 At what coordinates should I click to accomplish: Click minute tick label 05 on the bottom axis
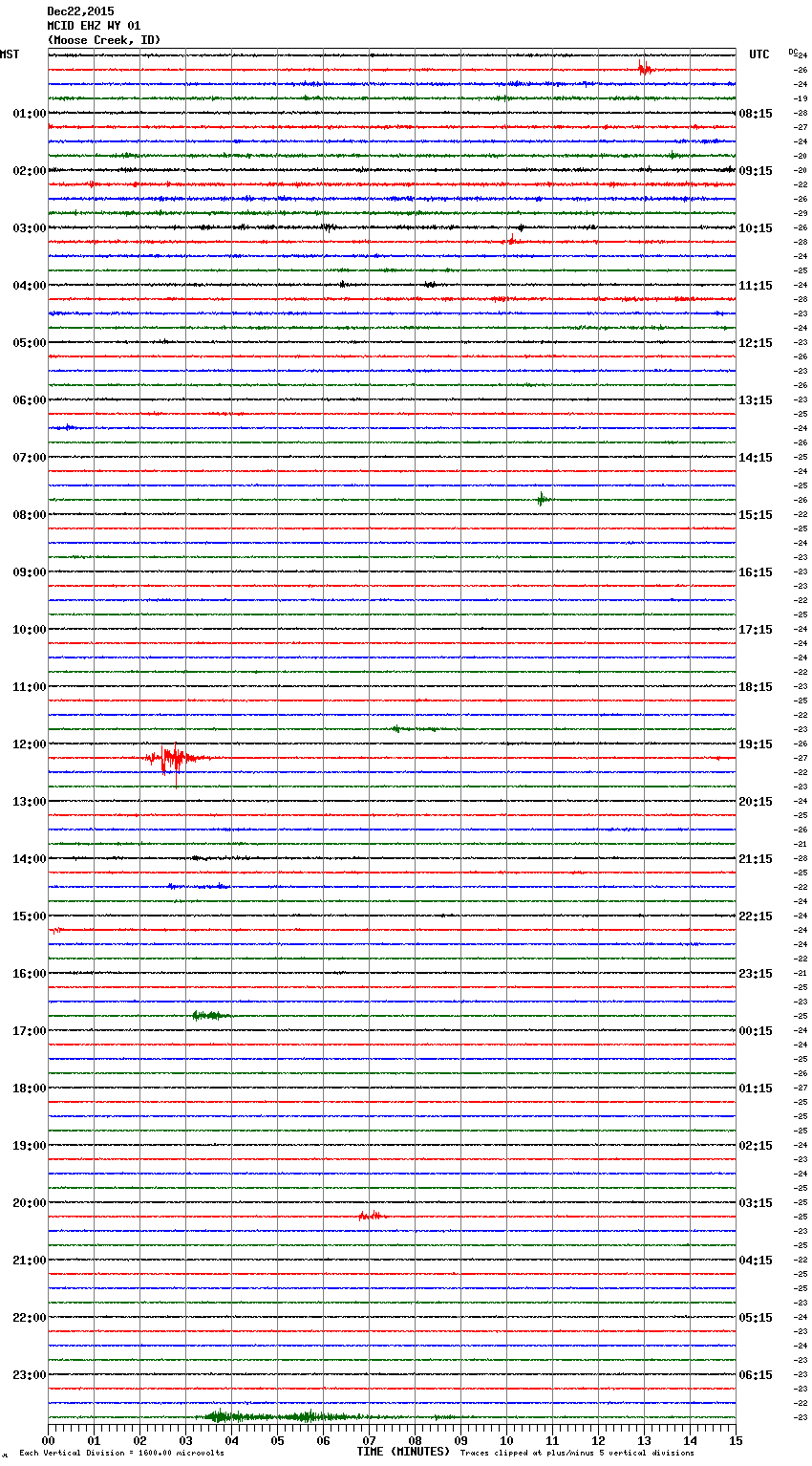[277, 1440]
